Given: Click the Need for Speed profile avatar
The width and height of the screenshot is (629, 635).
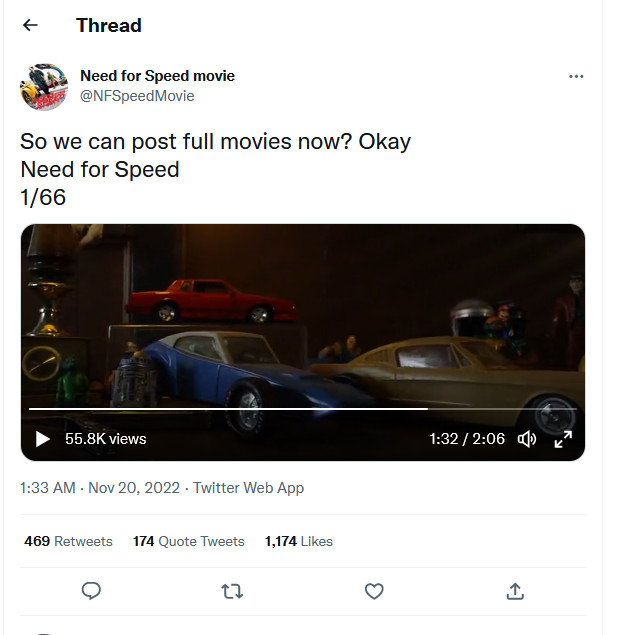Looking at the screenshot, I should pos(43,86).
